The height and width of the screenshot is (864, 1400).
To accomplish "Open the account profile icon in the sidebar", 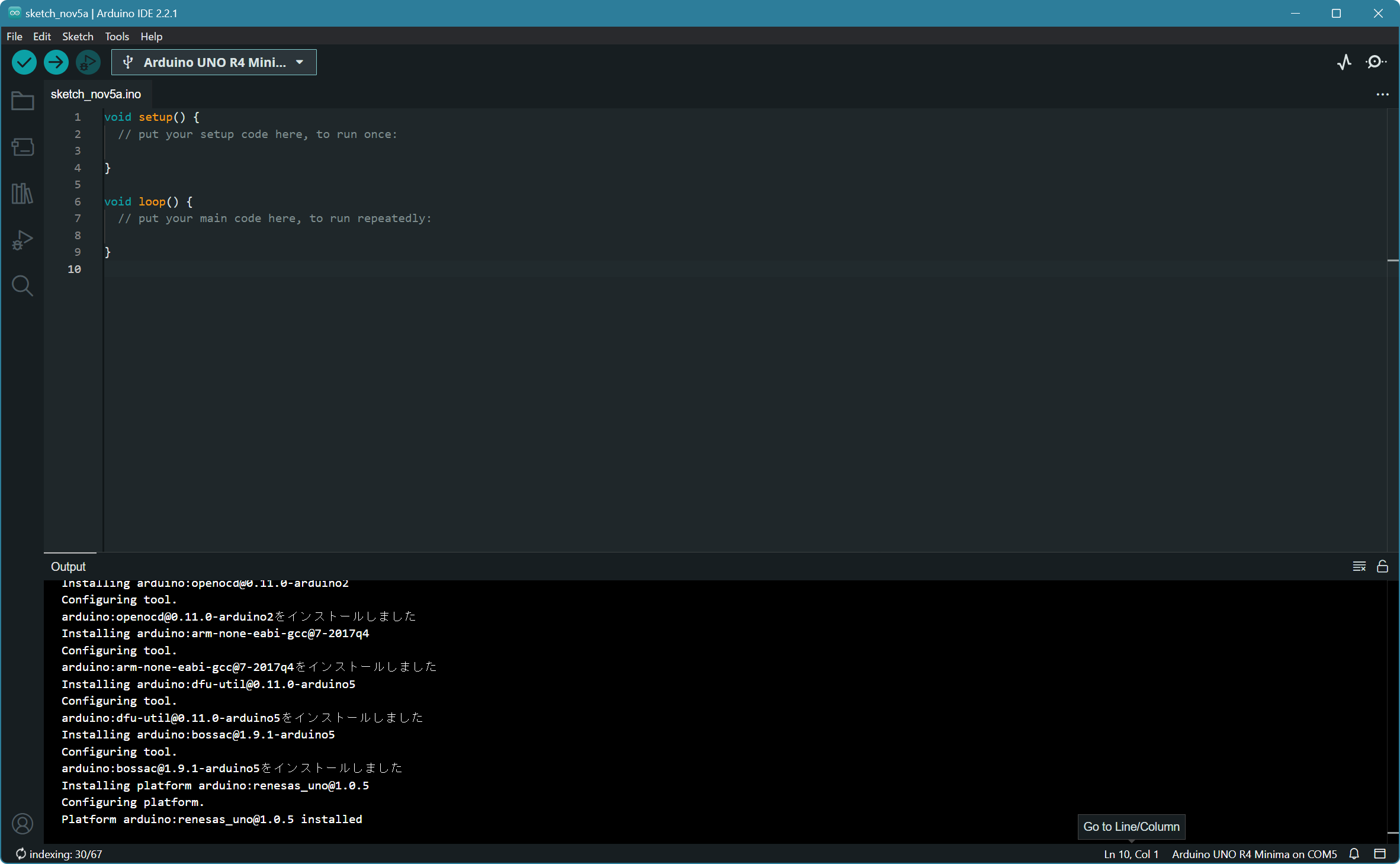I will (23, 824).
